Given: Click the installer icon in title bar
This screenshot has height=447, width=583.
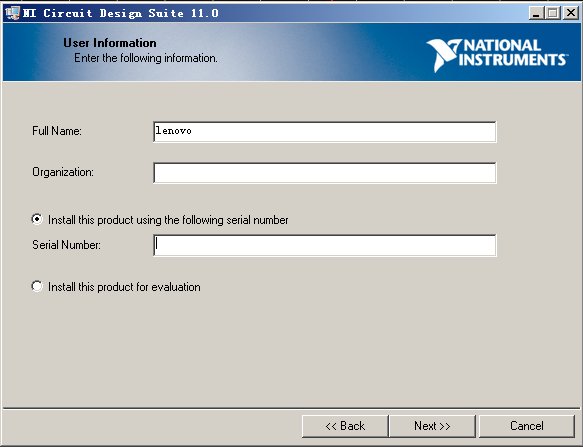Looking at the screenshot, I should [12, 13].
